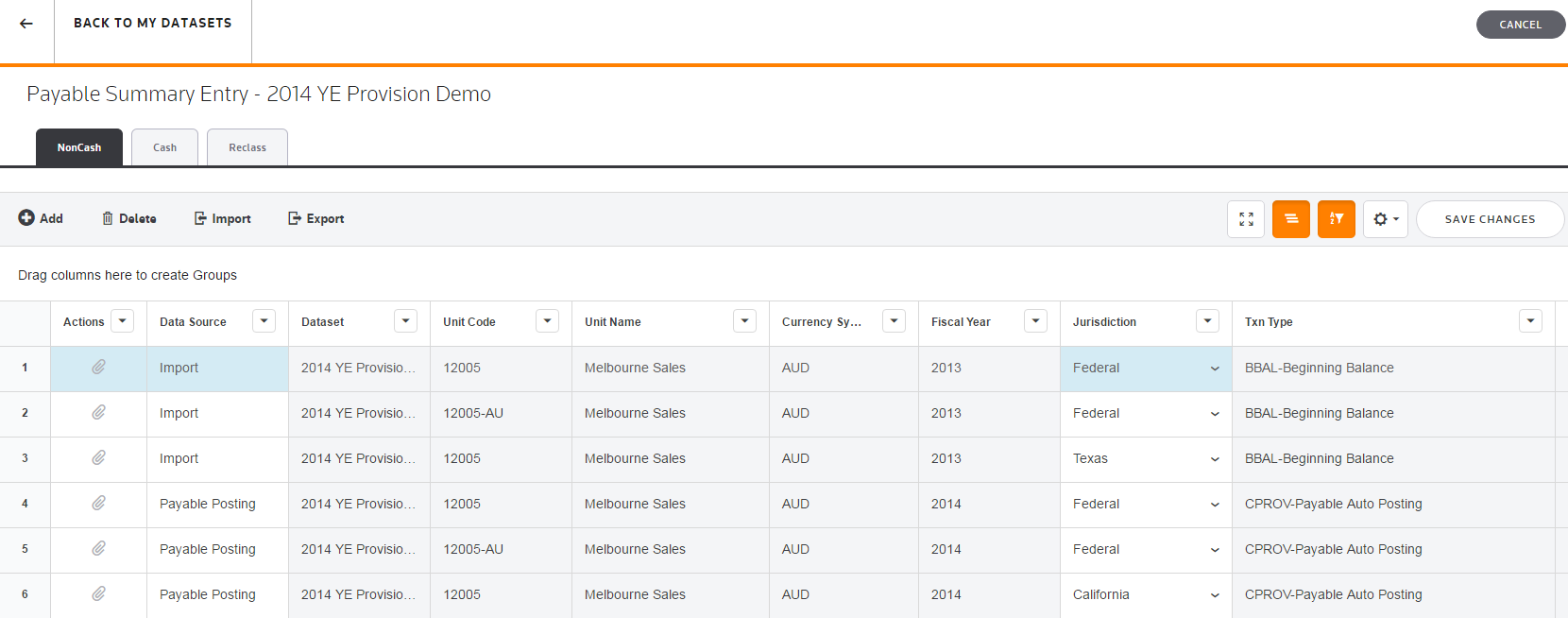Viewport: 1568px width, 618px height.
Task: Open the Fiscal Year column header menu
Action: (x=1035, y=321)
